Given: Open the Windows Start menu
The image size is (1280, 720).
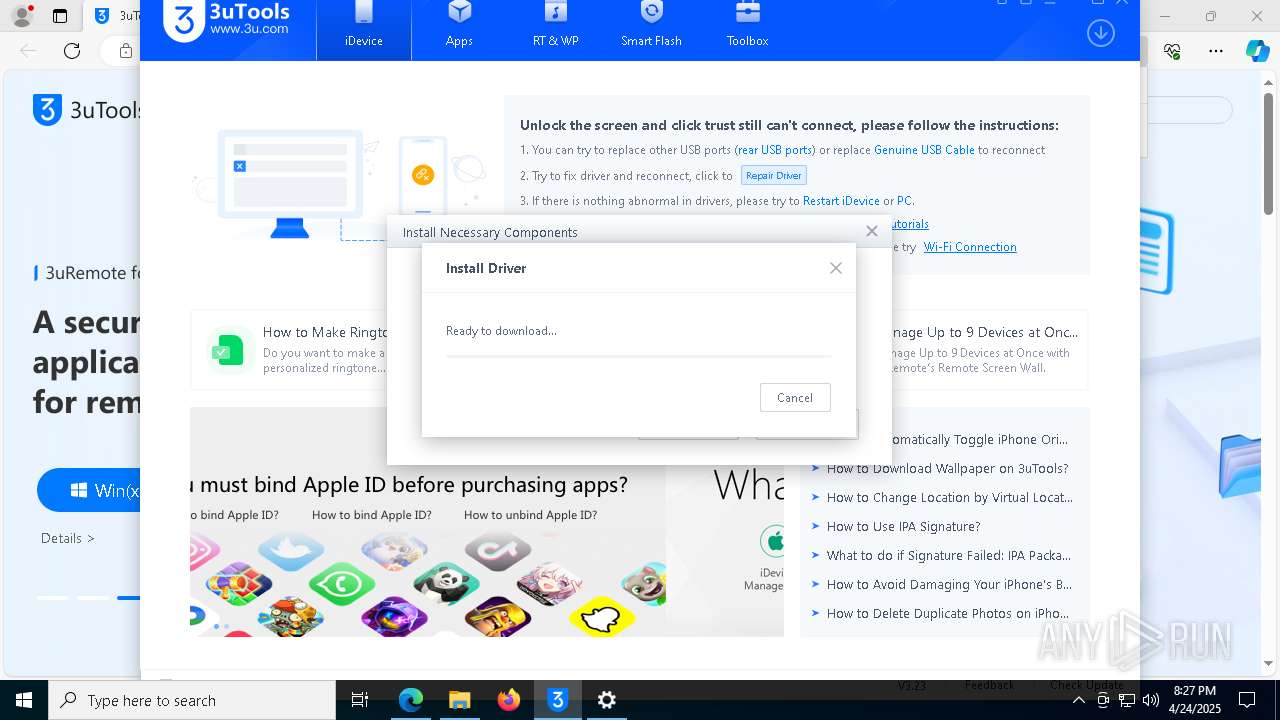Looking at the screenshot, I should pos(23,700).
